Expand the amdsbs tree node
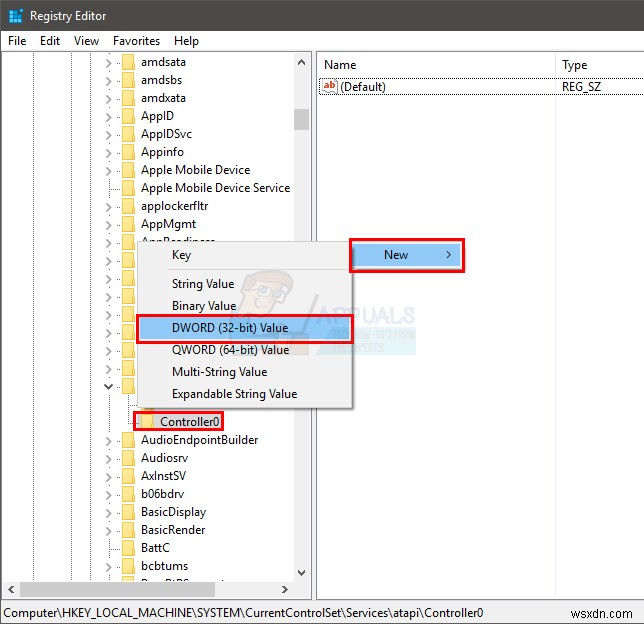Image resolution: width=644 pixels, height=624 pixels. [x=108, y=81]
